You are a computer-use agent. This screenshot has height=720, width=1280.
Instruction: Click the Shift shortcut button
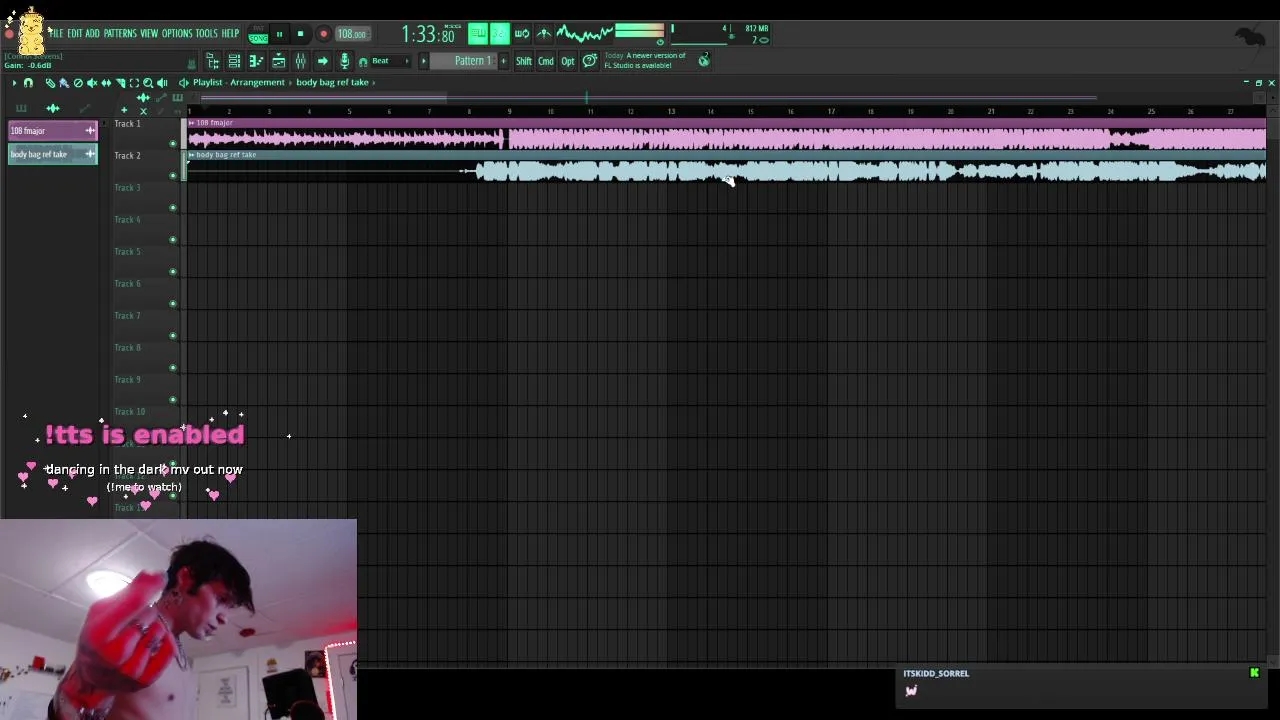pyautogui.click(x=524, y=61)
